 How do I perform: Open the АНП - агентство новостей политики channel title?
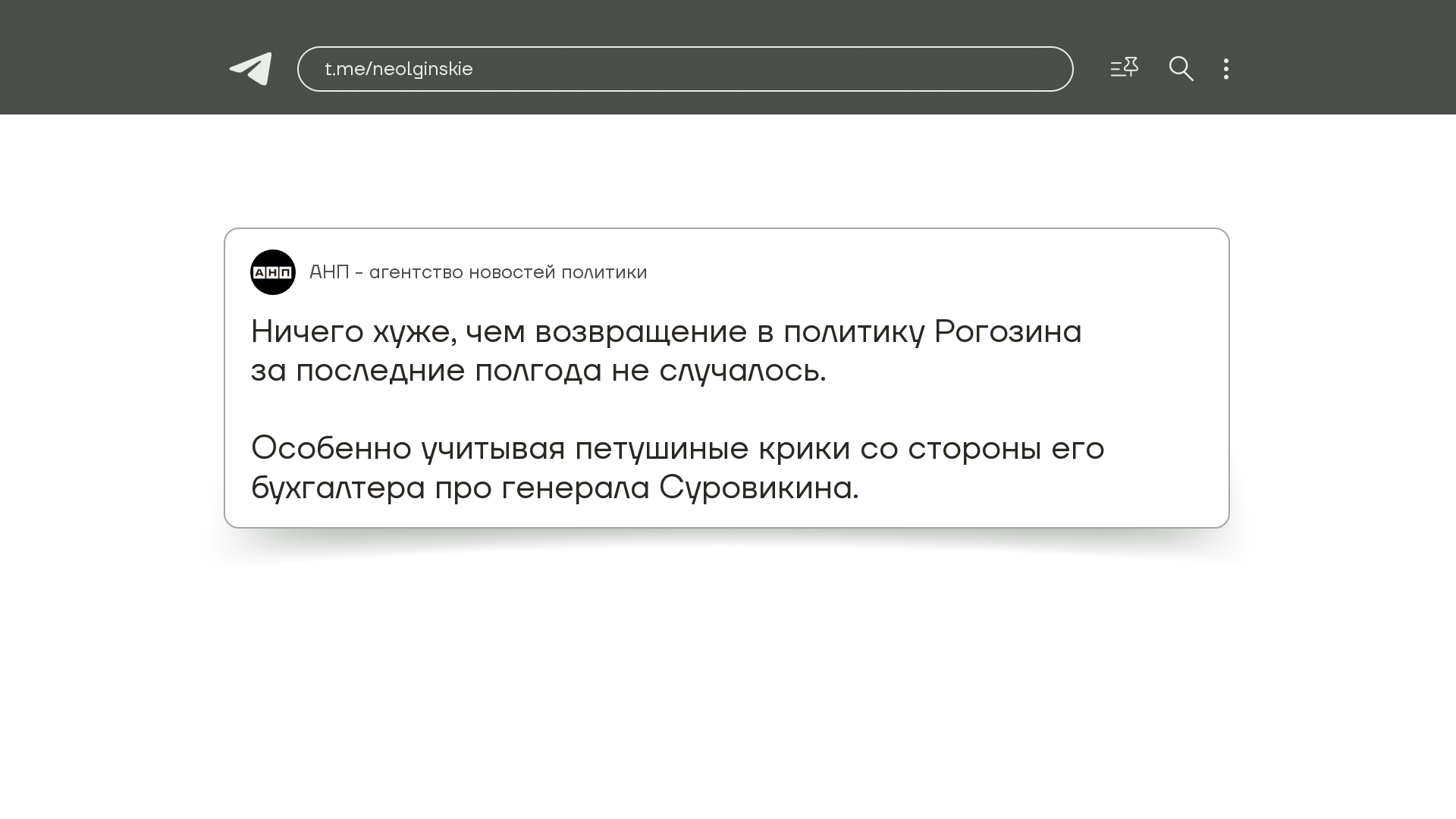(x=478, y=272)
